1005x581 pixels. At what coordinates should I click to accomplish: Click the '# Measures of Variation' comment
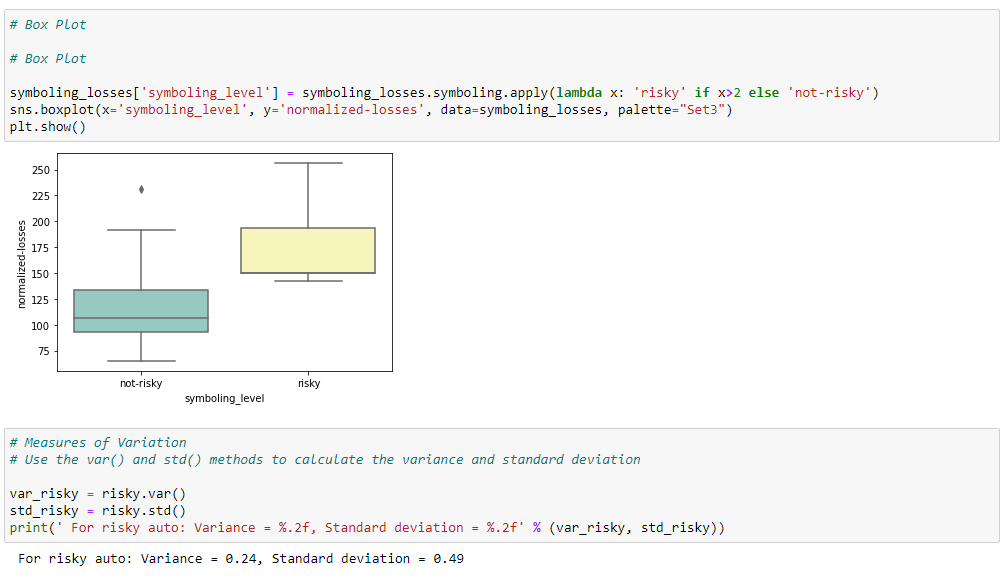[98, 442]
